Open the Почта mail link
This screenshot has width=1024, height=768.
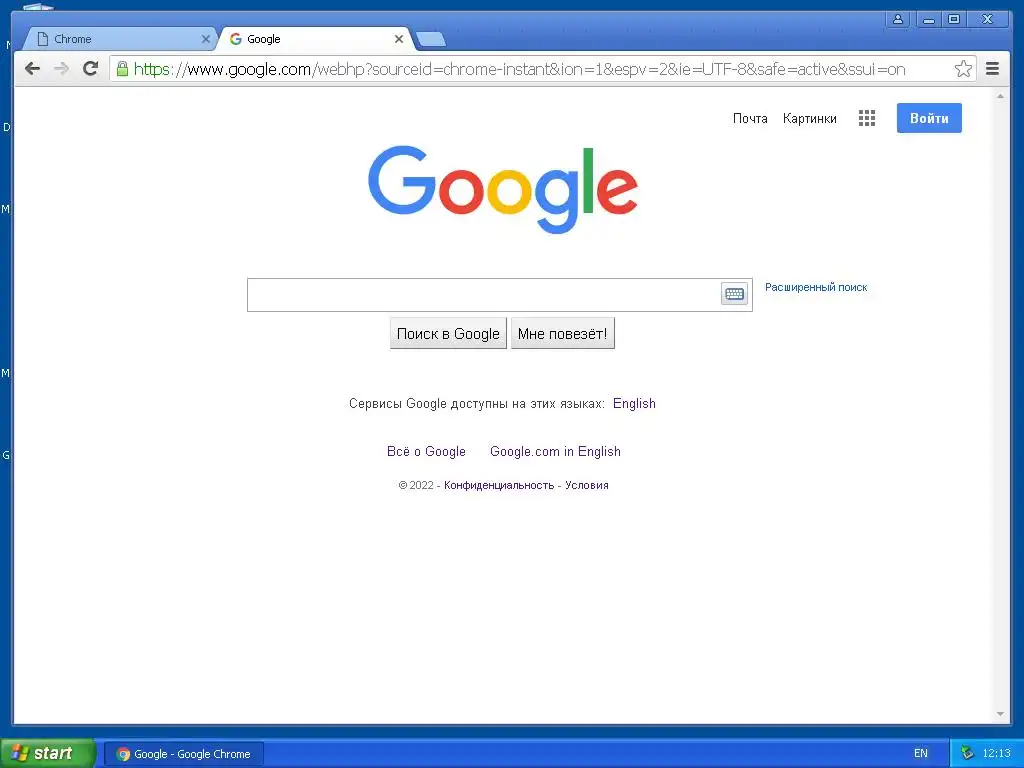(x=750, y=118)
